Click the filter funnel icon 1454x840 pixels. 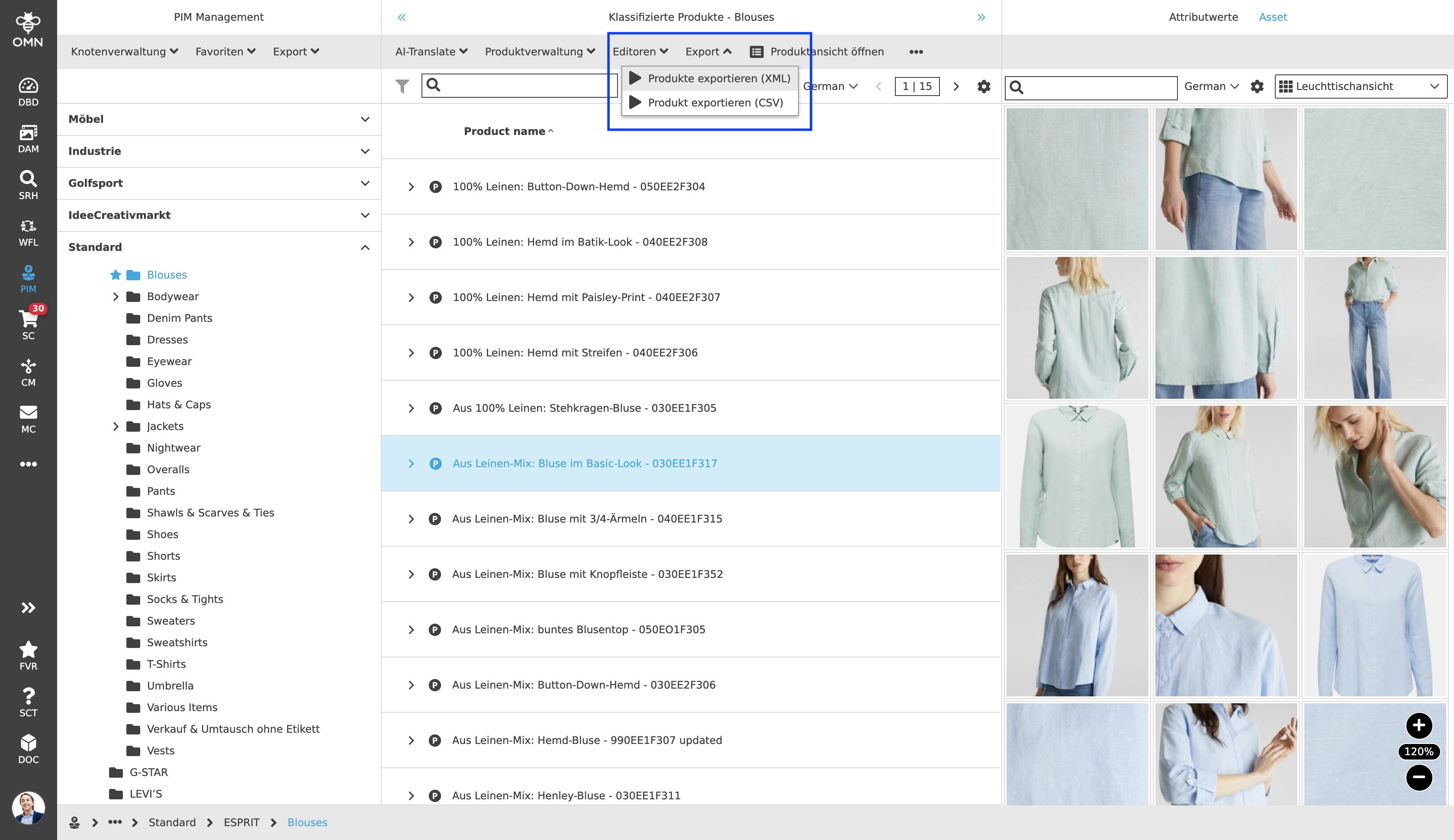(402, 87)
